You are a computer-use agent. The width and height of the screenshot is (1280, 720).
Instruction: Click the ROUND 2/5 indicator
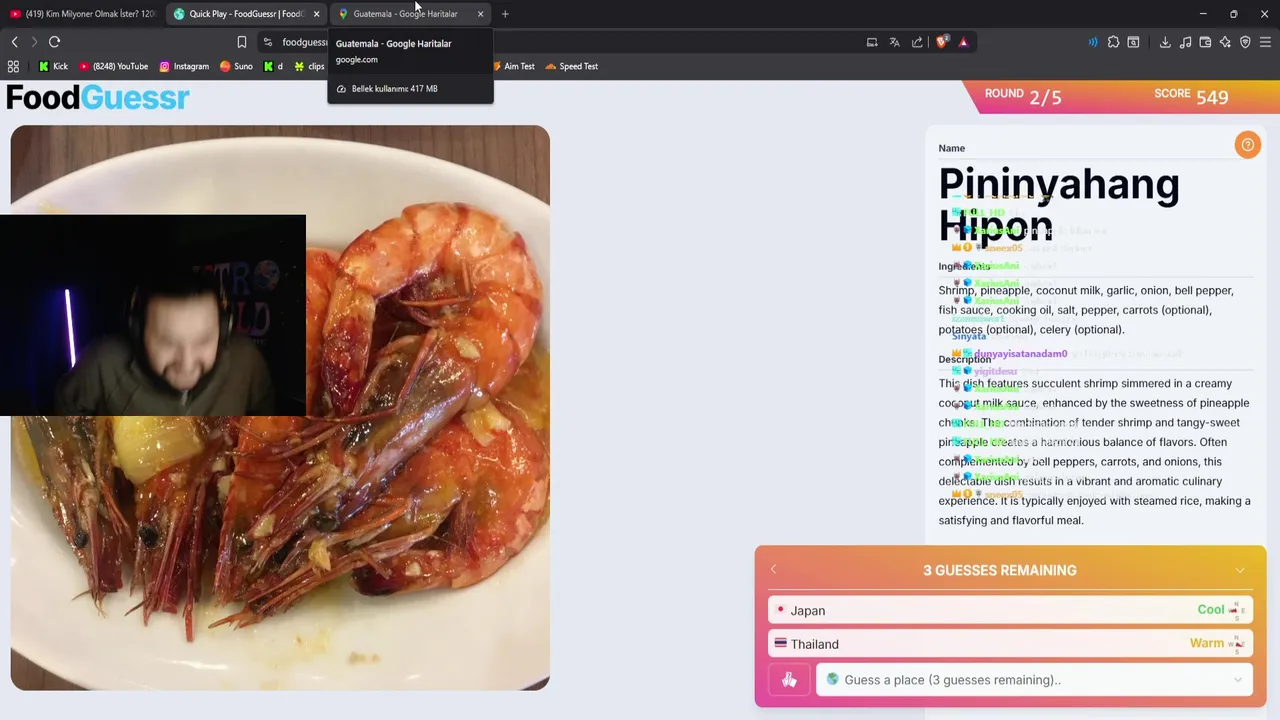click(x=1023, y=96)
